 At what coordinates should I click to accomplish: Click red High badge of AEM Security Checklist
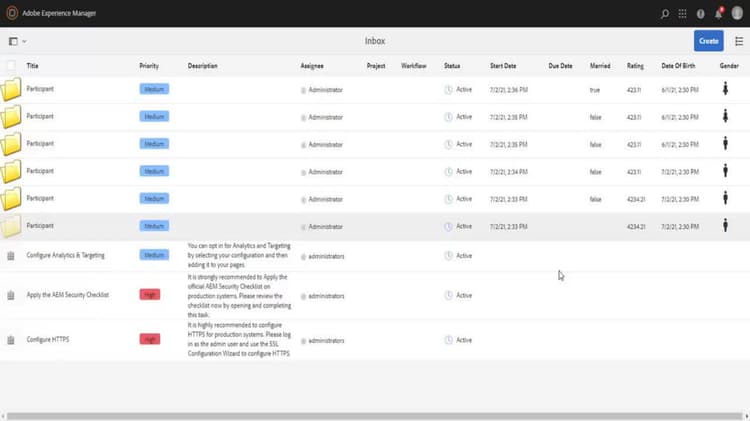pos(150,295)
